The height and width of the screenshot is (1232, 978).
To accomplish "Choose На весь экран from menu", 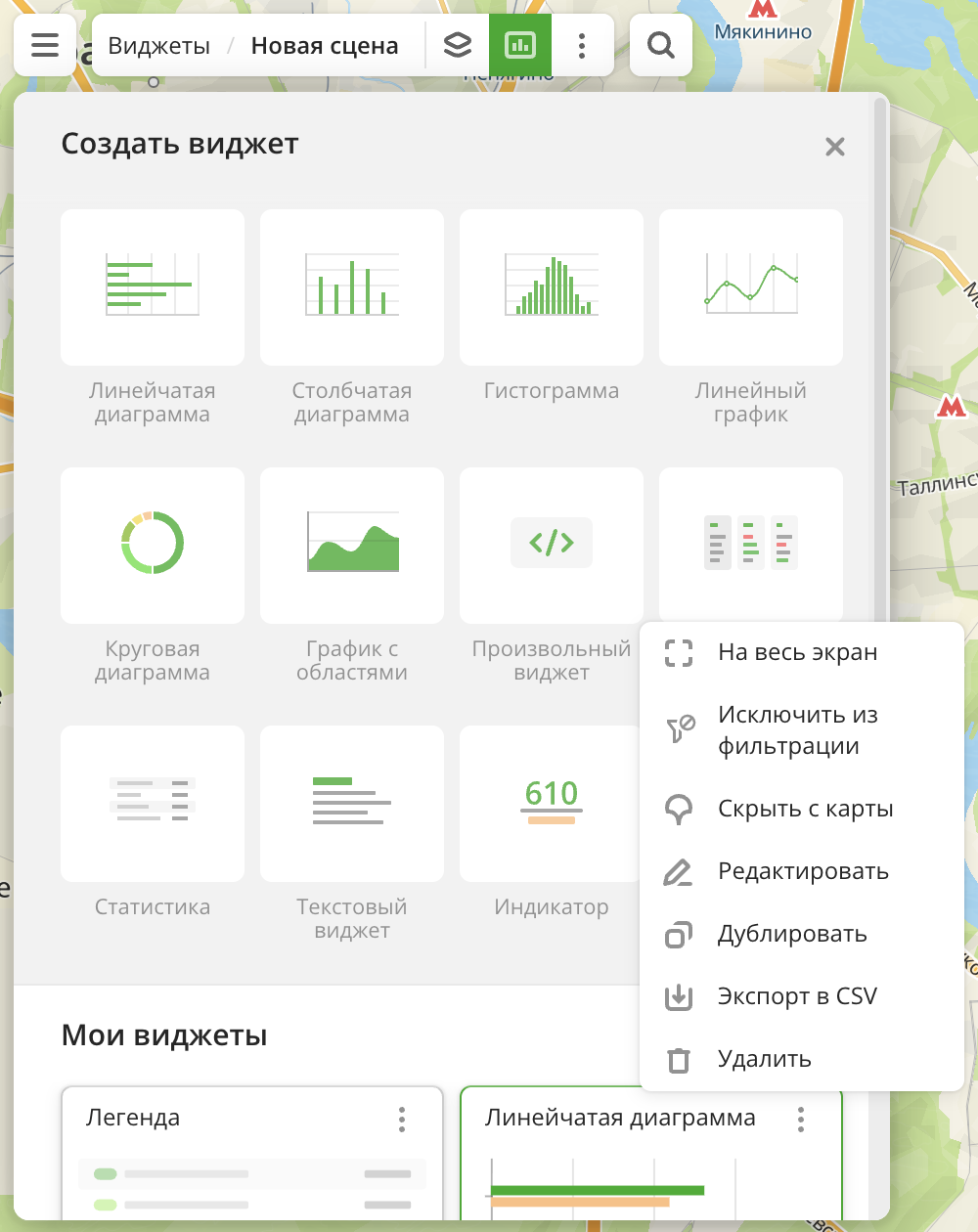I will pyautogui.click(x=802, y=652).
